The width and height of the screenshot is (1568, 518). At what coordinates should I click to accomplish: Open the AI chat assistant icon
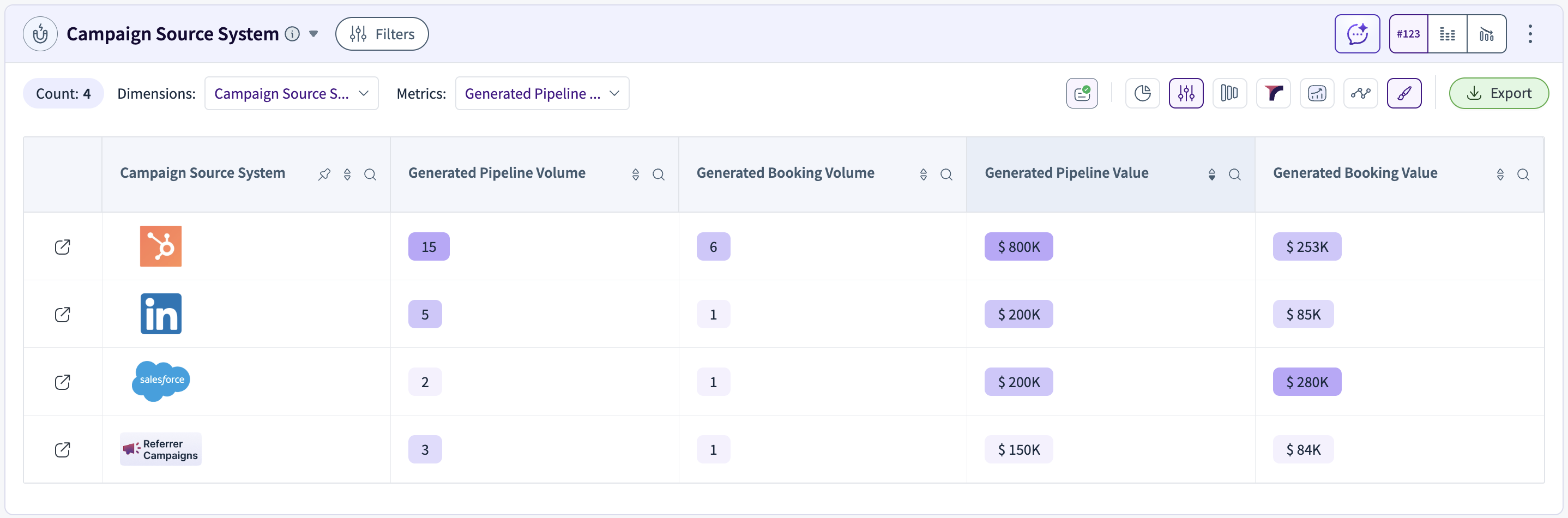point(1357,34)
